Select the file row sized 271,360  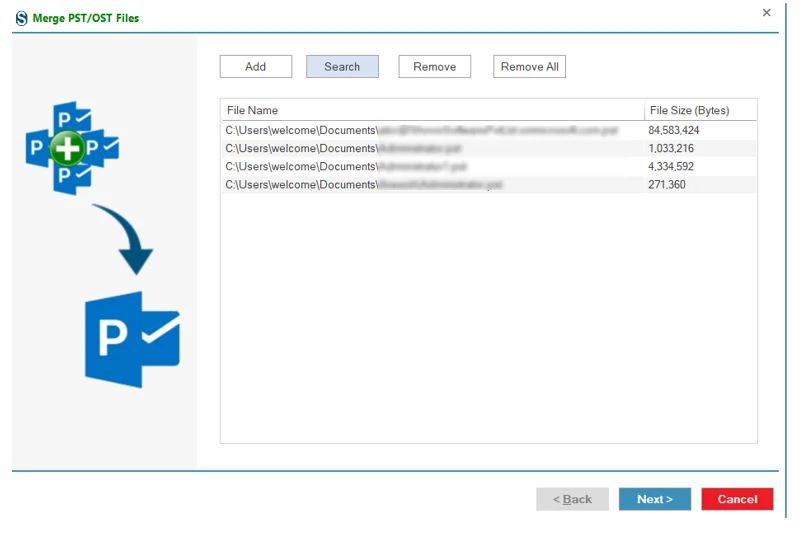point(489,184)
